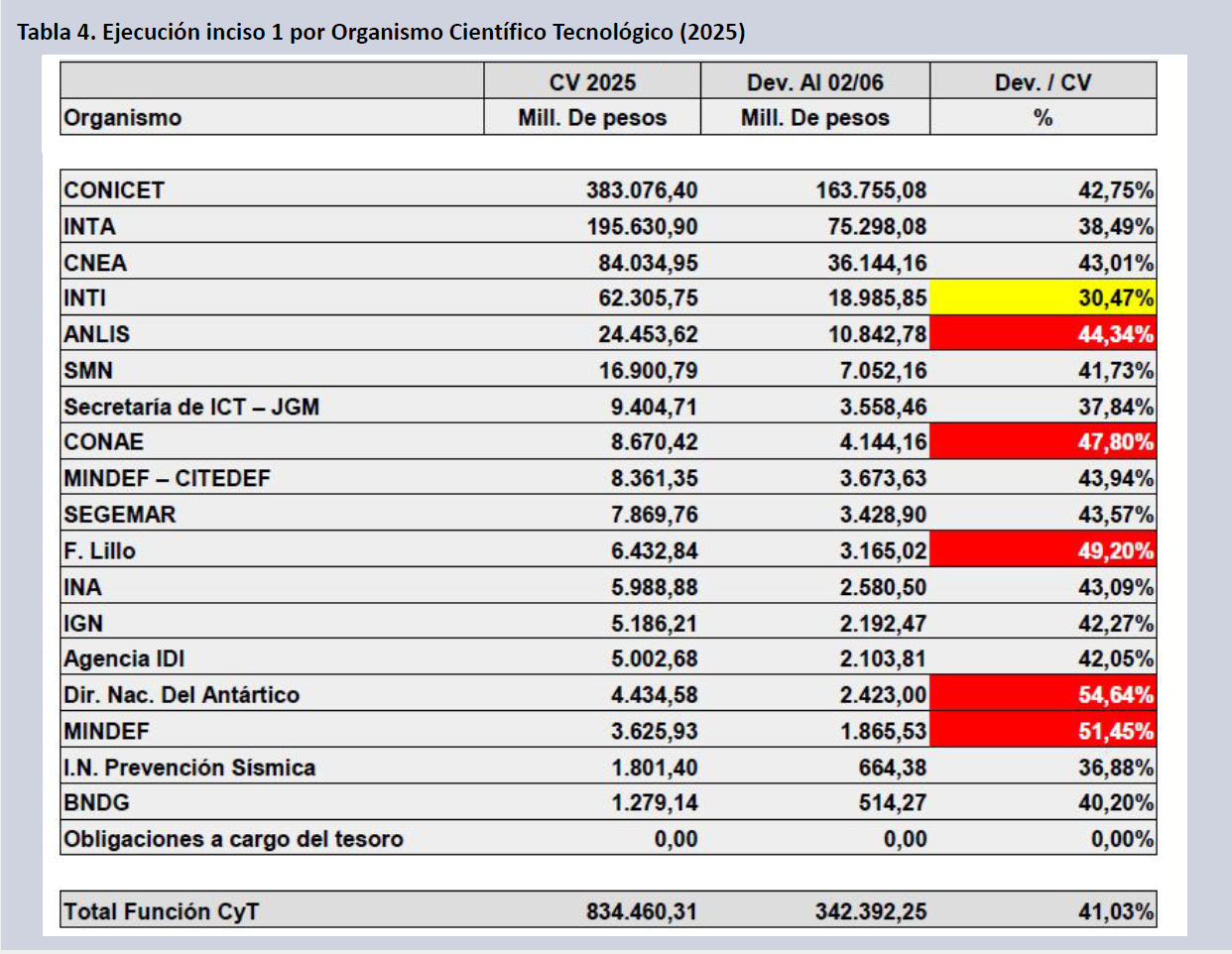Viewport: 1232px width, 954px height.
Task: Click INTA's CV 2025 value 195.630,90
Action: point(641,227)
